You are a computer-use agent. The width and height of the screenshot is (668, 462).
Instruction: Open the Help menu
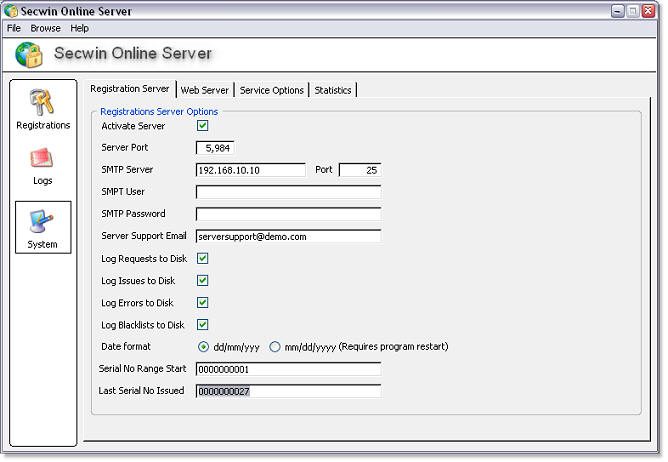point(79,28)
